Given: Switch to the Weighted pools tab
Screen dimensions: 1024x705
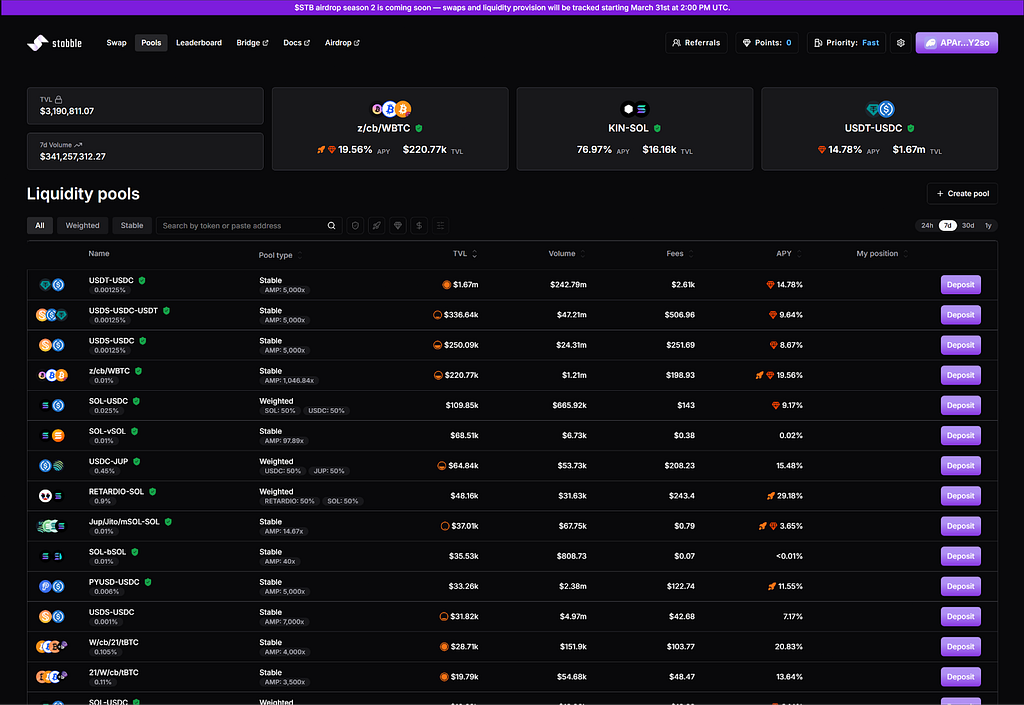Looking at the screenshot, I should [82, 226].
